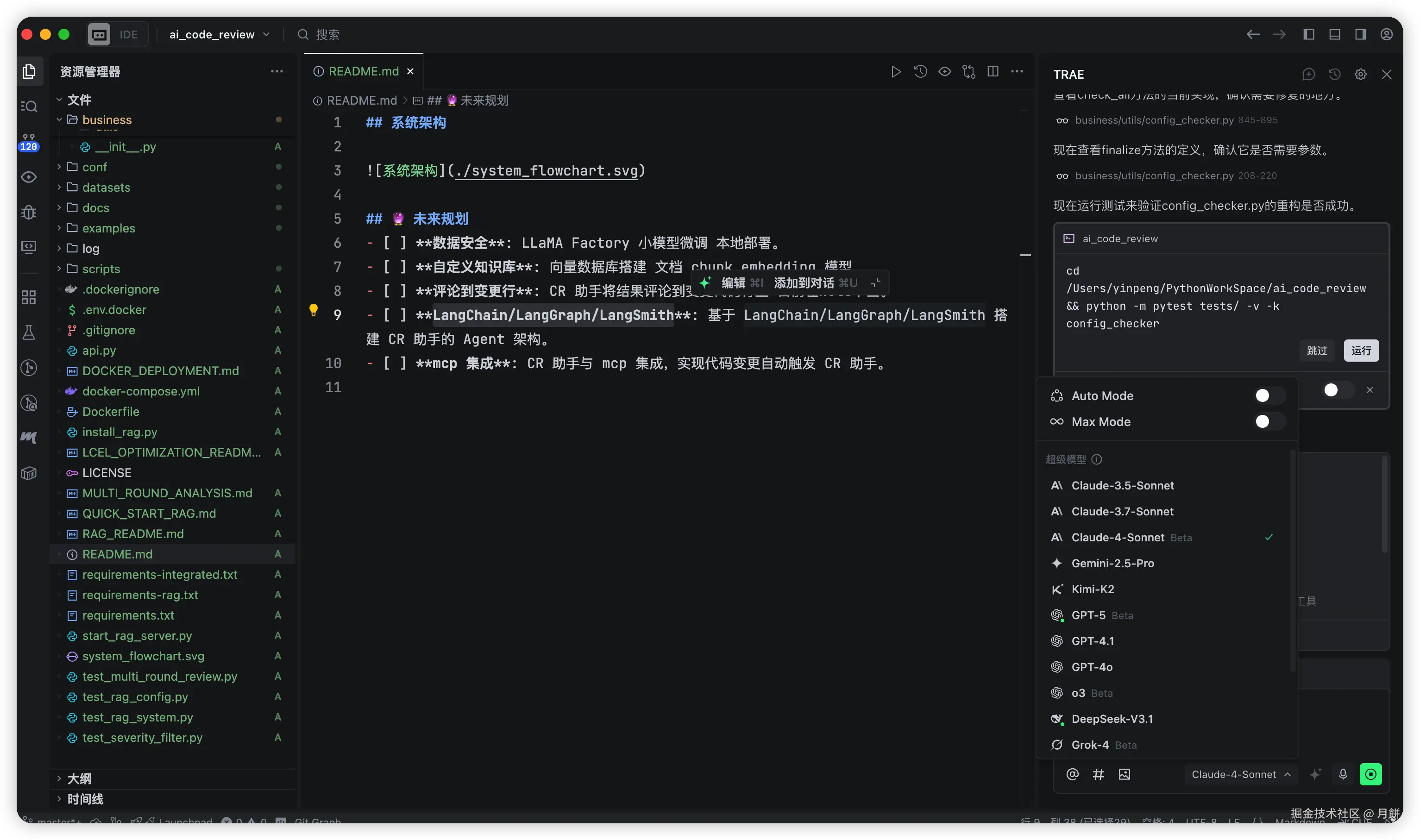The image size is (1420, 840).
Task: Enable the Max Mode toggle
Action: [x=1269, y=422]
